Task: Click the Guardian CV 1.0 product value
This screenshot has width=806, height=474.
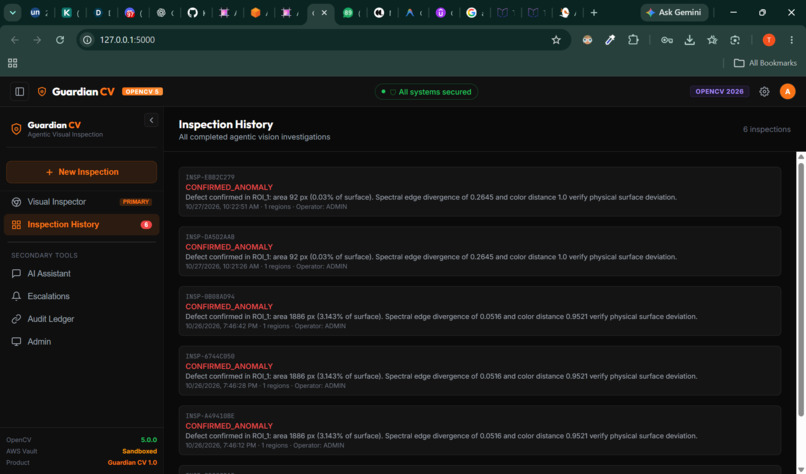Action: (132, 463)
